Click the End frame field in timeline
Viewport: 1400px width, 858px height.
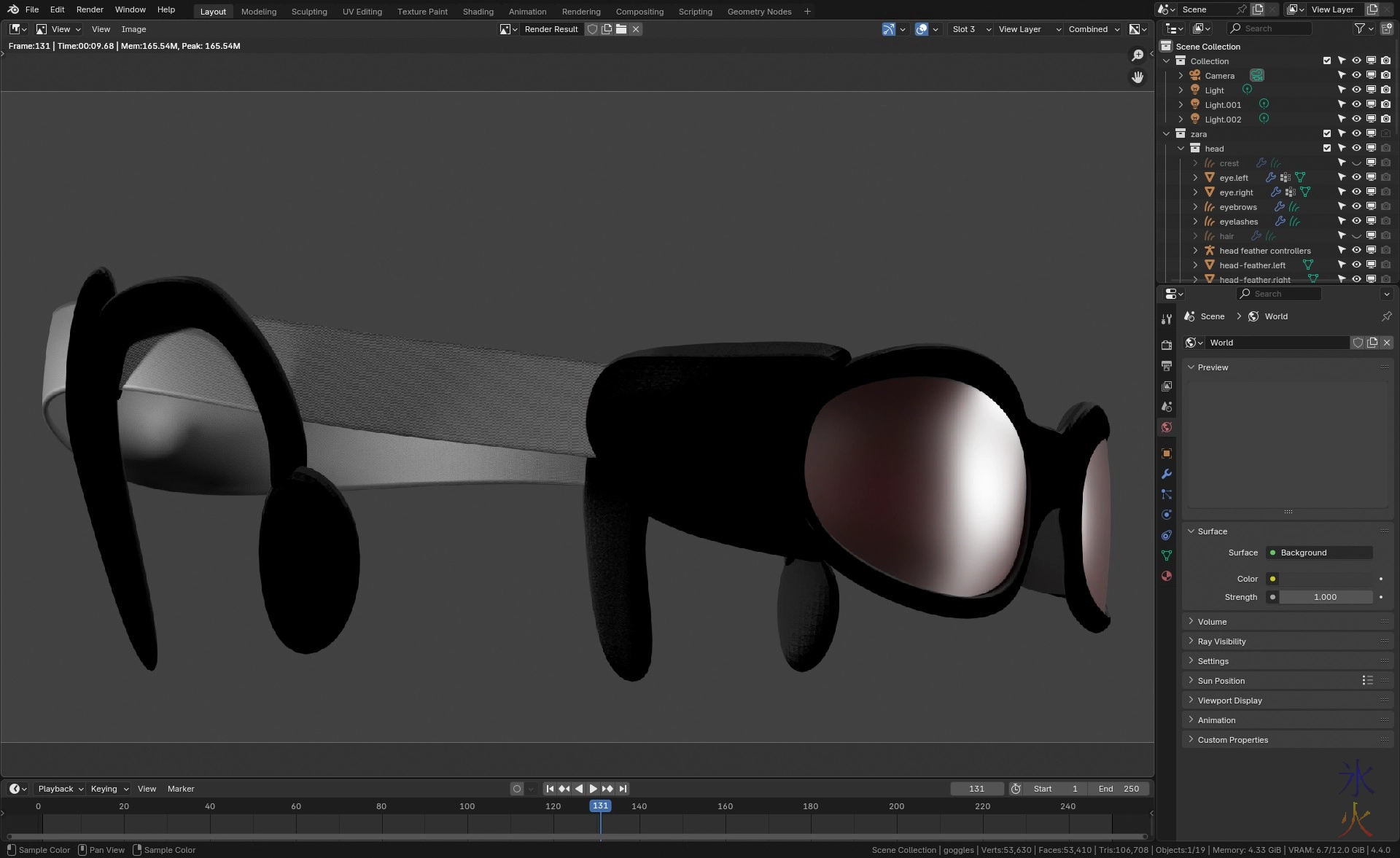click(x=1119, y=789)
